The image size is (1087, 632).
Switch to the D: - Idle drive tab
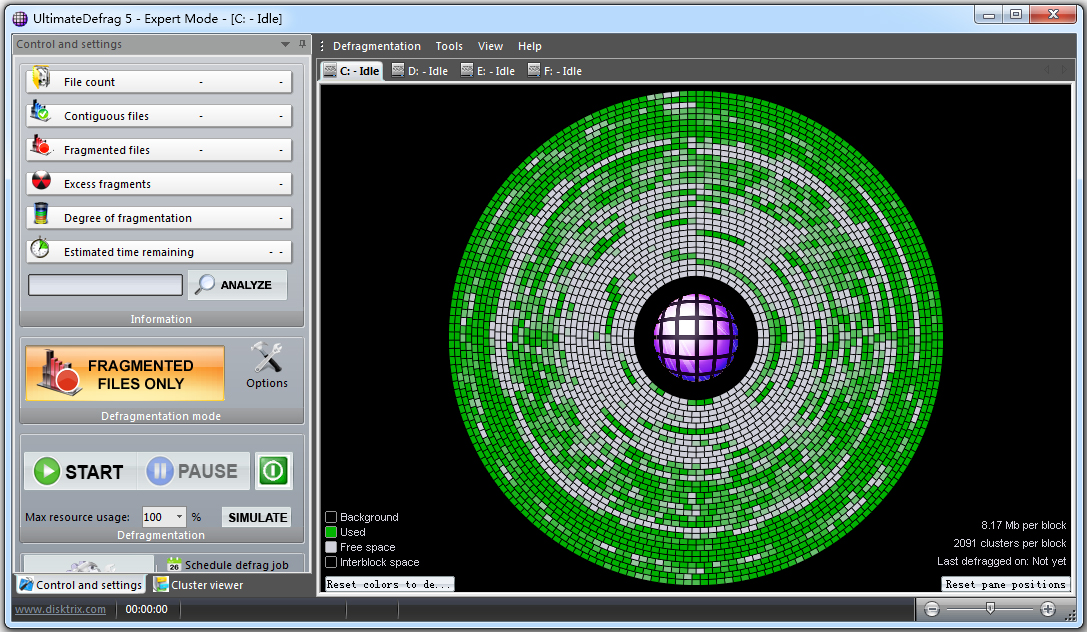(x=419, y=71)
